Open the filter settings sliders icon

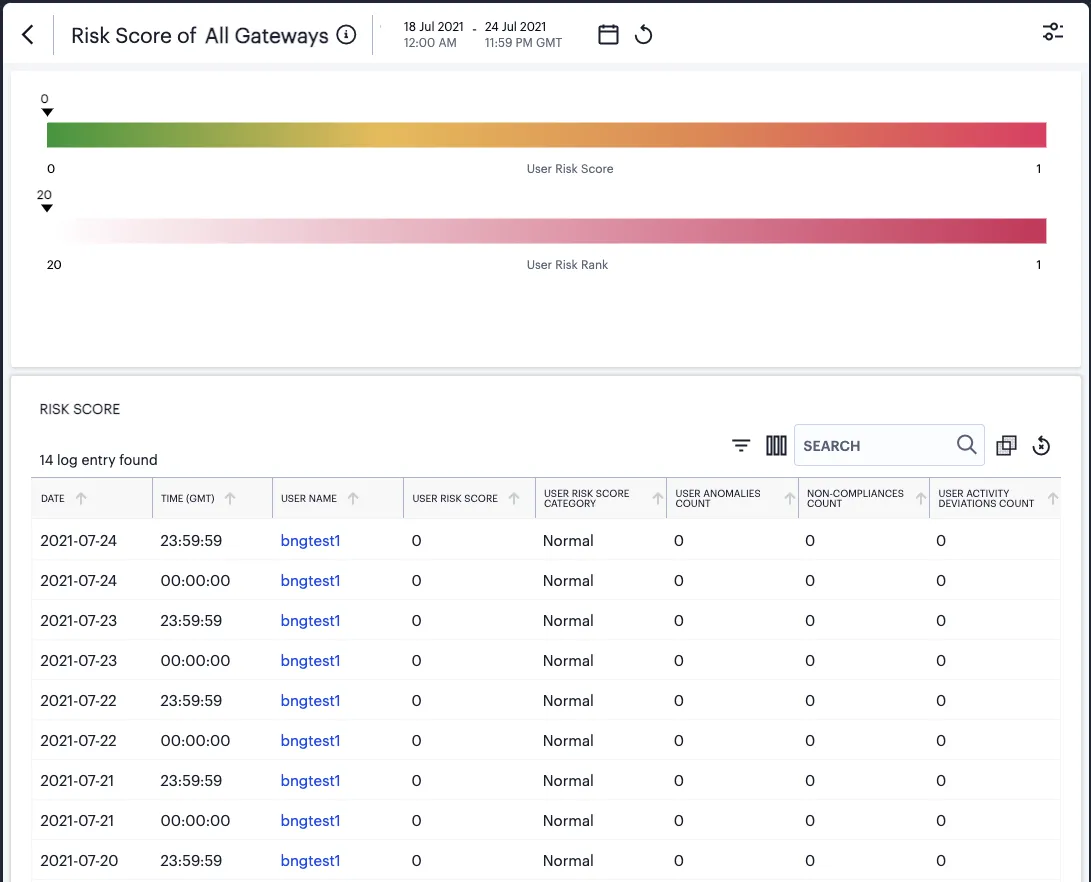click(1053, 32)
